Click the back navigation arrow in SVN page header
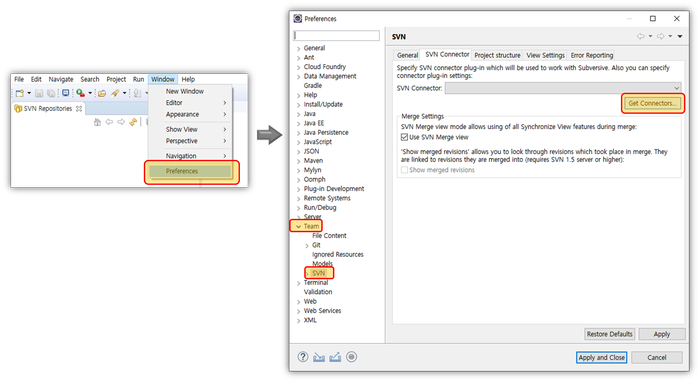Viewport: 700px width, 382px height. (641, 36)
